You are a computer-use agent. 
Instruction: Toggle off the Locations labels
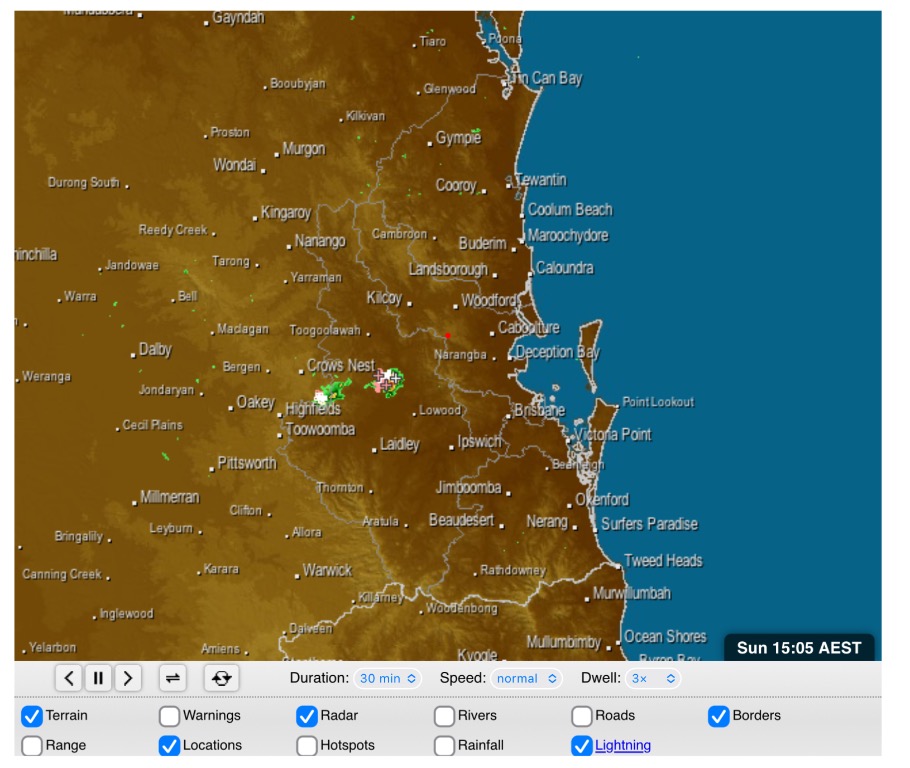(x=170, y=746)
